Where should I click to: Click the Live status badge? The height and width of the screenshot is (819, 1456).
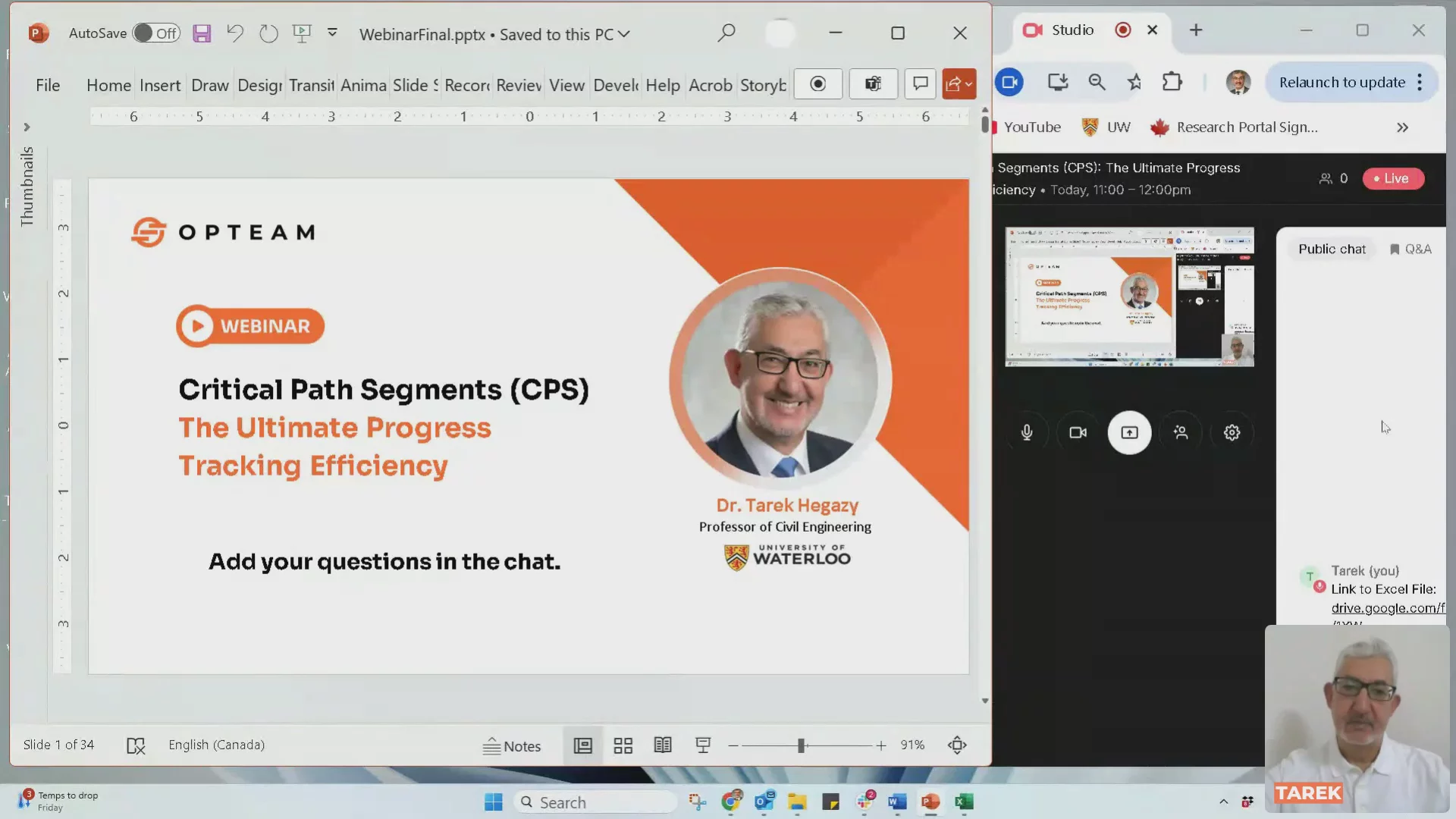pos(1393,178)
